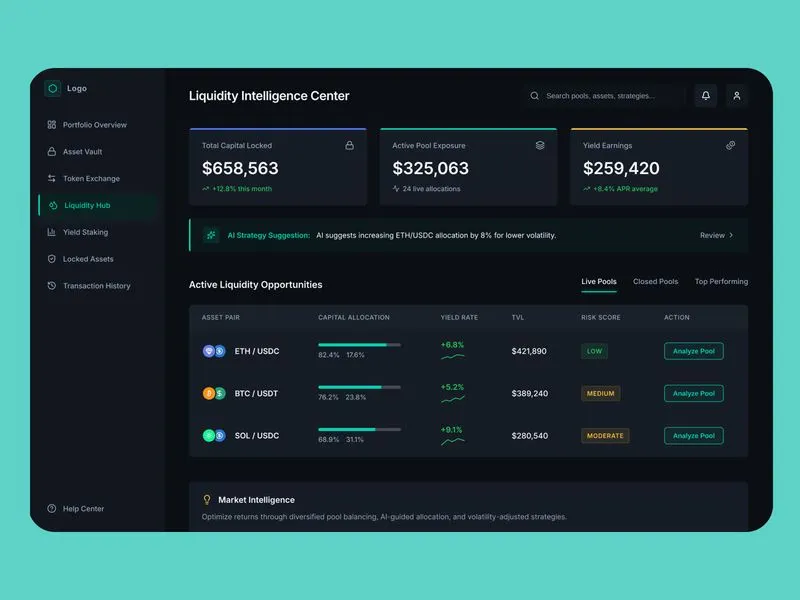Image resolution: width=800 pixels, height=600 pixels.
Task: Analyze Pool for ETH / USDC
Action: tap(694, 351)
